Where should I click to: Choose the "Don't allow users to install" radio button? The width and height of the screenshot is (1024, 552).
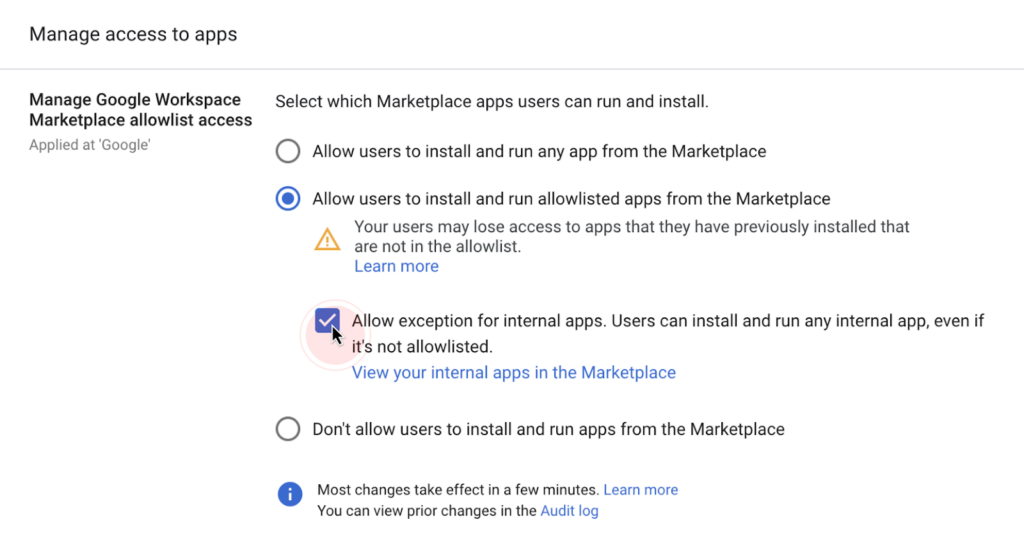(288, 429)
